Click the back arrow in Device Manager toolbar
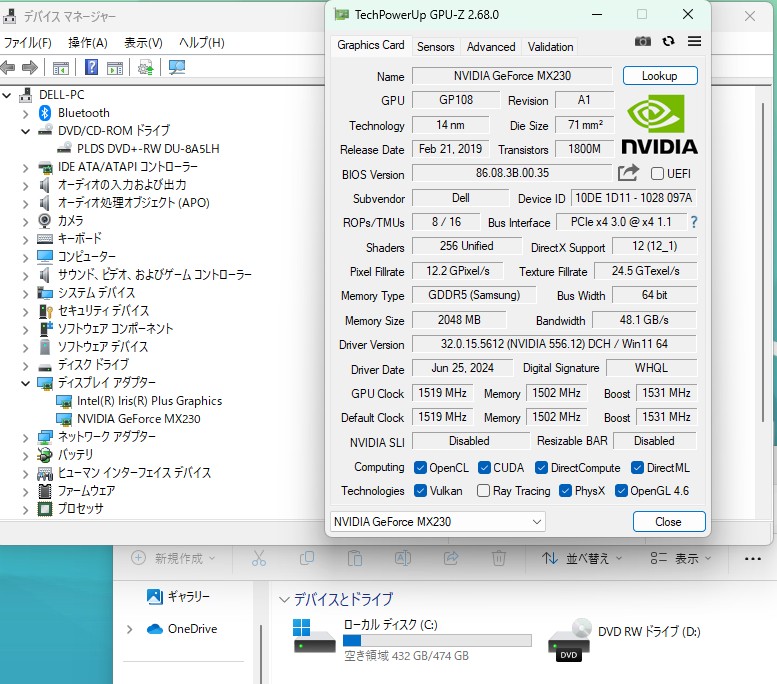The width and height of the screenshot is (777, 684). click(x=8, y=67)
